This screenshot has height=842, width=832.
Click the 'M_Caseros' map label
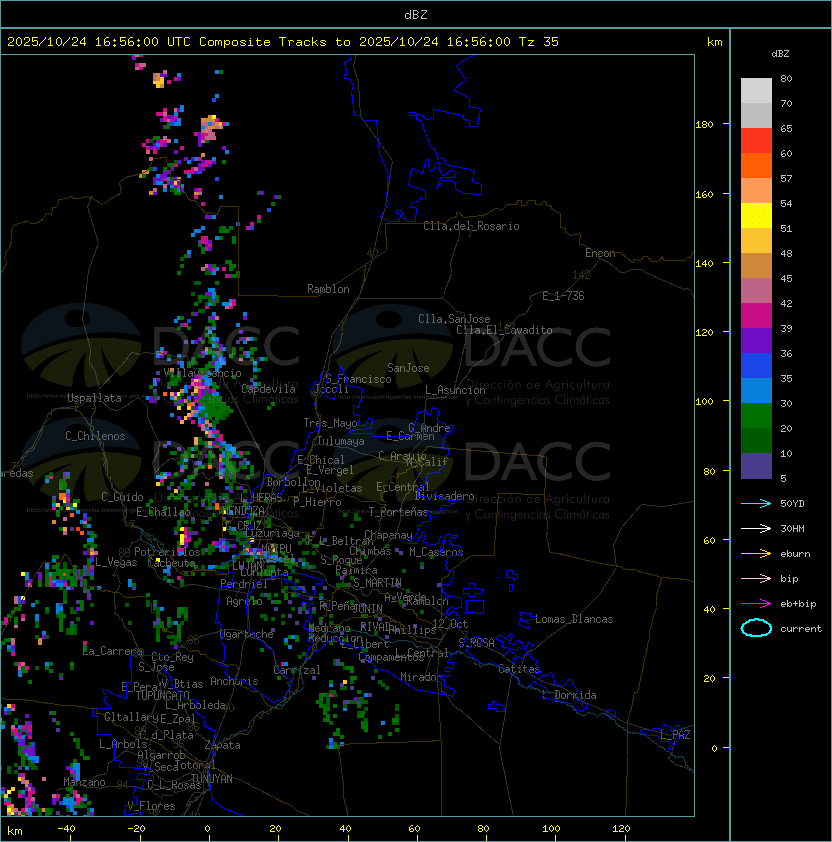point(436,551)
